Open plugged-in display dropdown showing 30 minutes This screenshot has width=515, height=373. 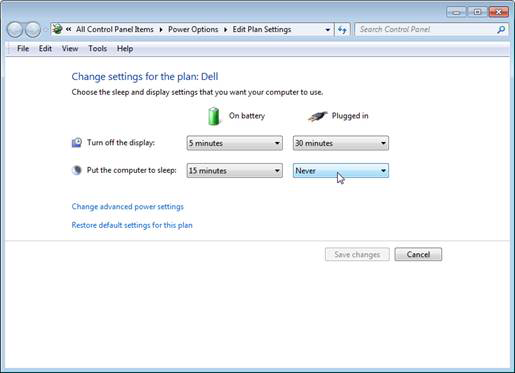pyautogui.click(x=341, y=143)
